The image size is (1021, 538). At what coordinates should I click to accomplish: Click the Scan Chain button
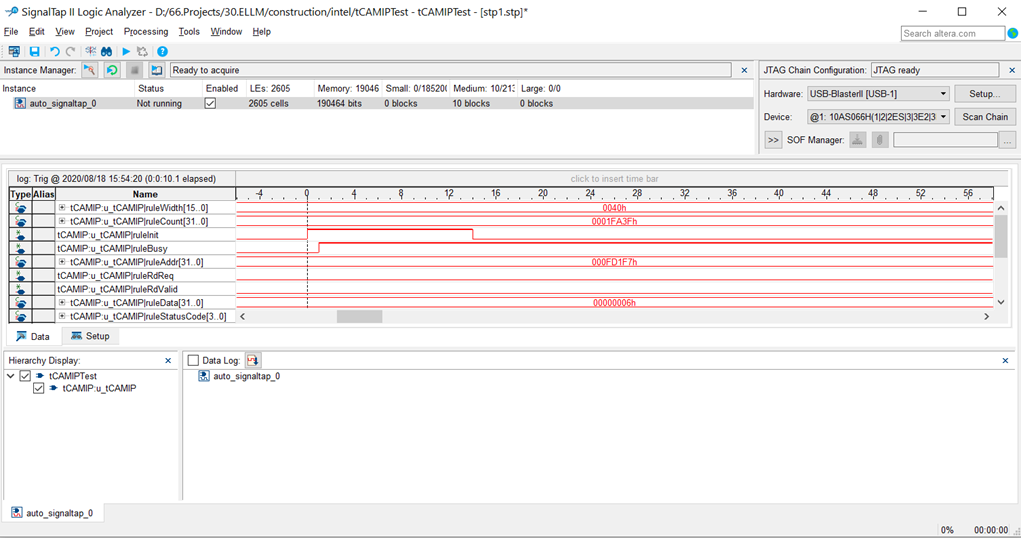(985, 117)
